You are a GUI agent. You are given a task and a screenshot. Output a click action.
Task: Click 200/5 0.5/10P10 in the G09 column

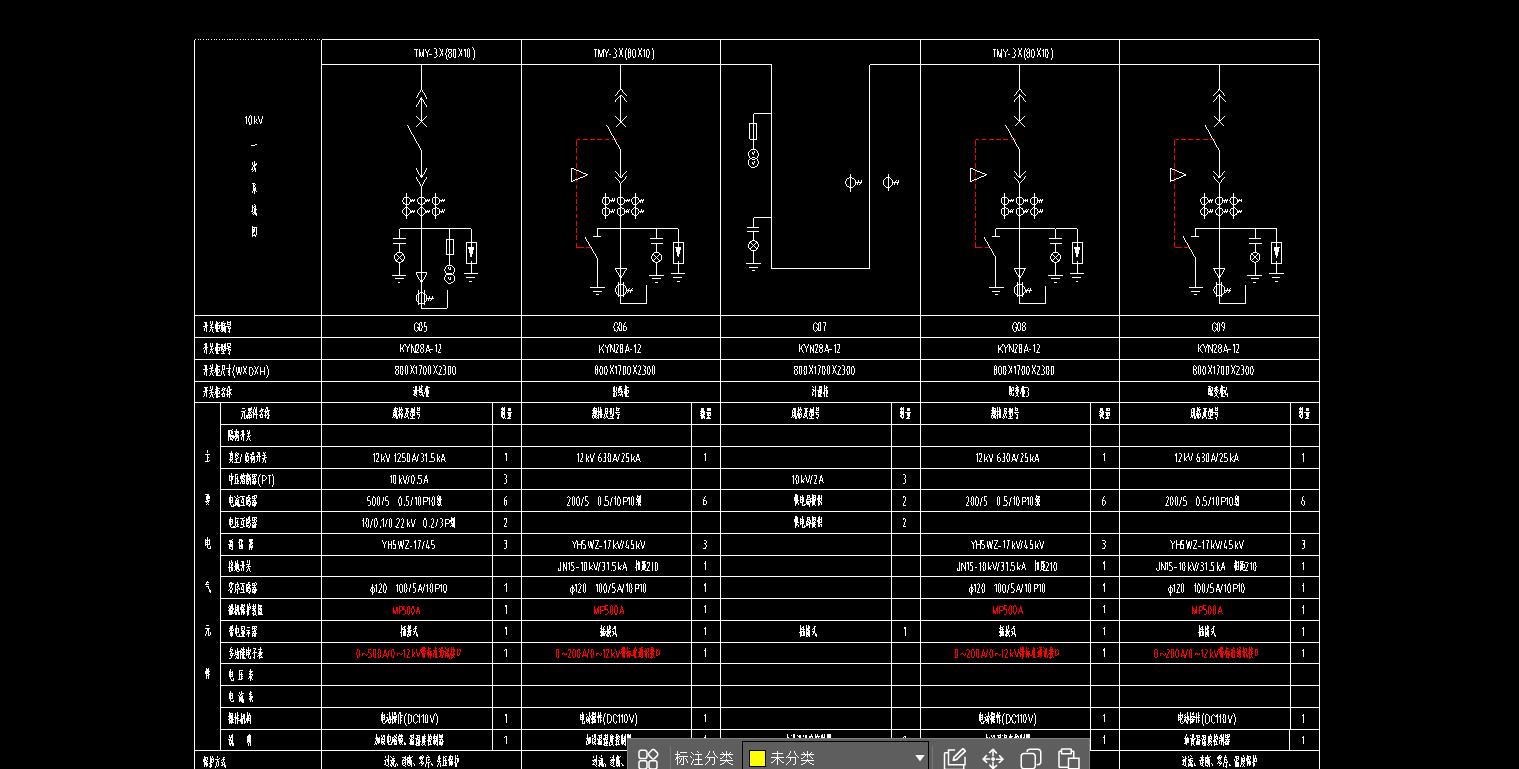pyautogui.click(x=1207, y=502)
